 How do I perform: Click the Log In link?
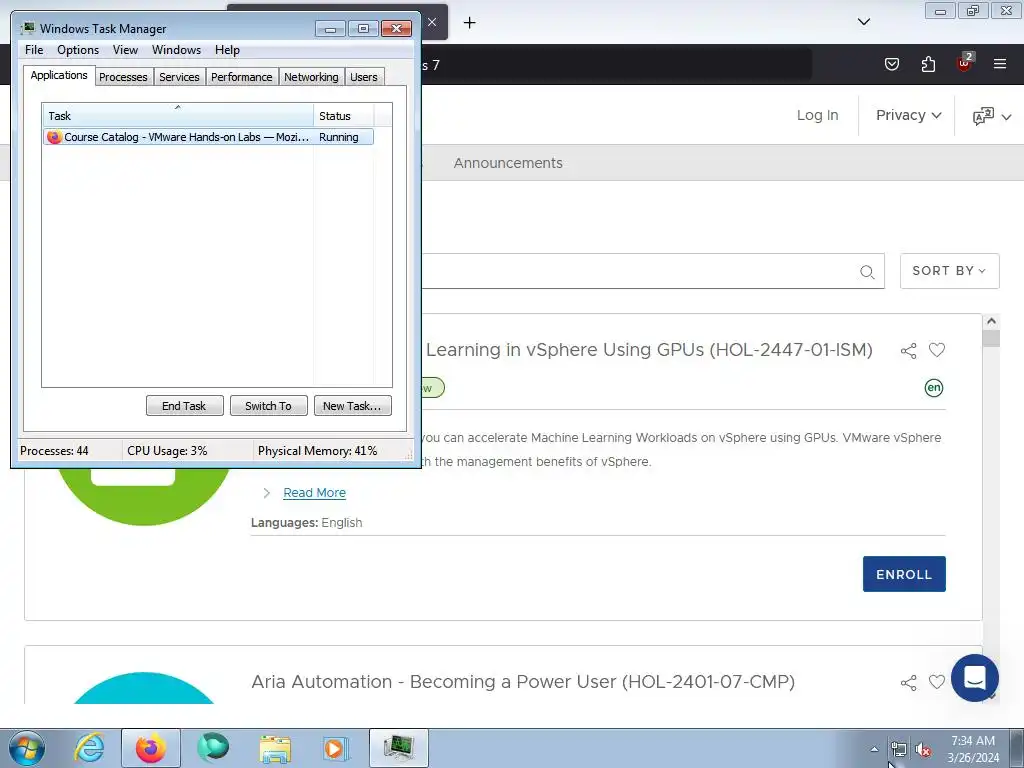[x=817, y=115]
